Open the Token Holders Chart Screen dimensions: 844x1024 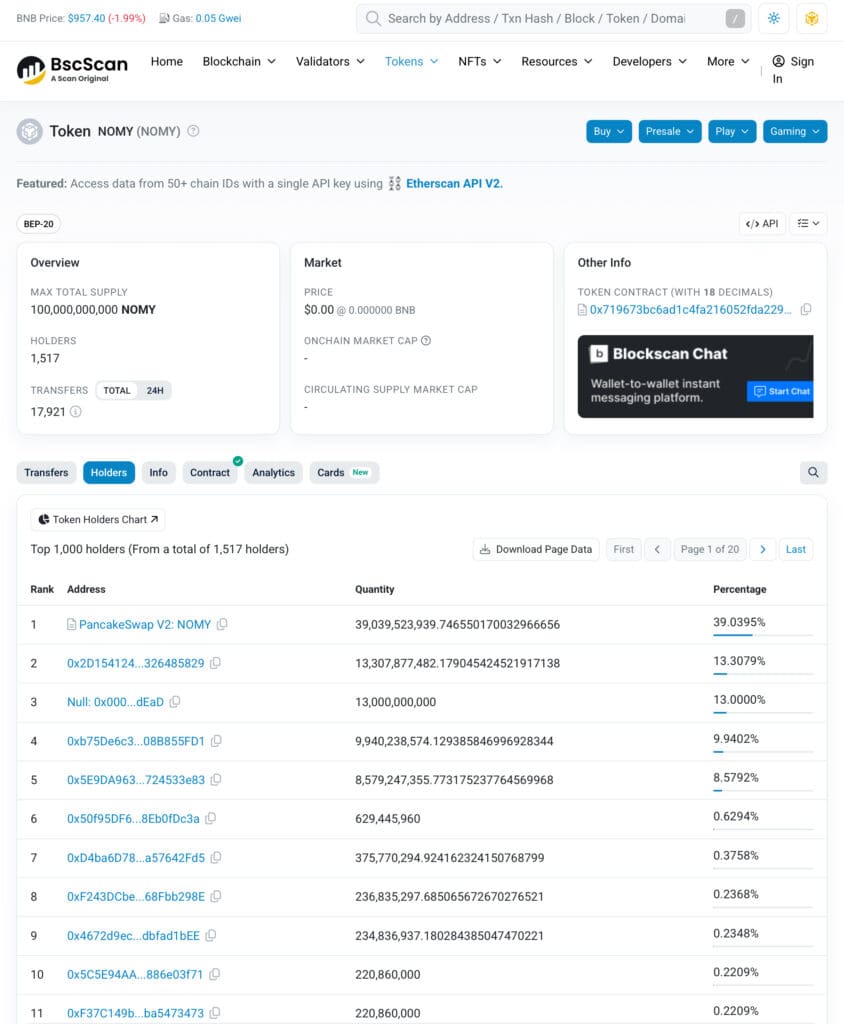click(97, 519)
